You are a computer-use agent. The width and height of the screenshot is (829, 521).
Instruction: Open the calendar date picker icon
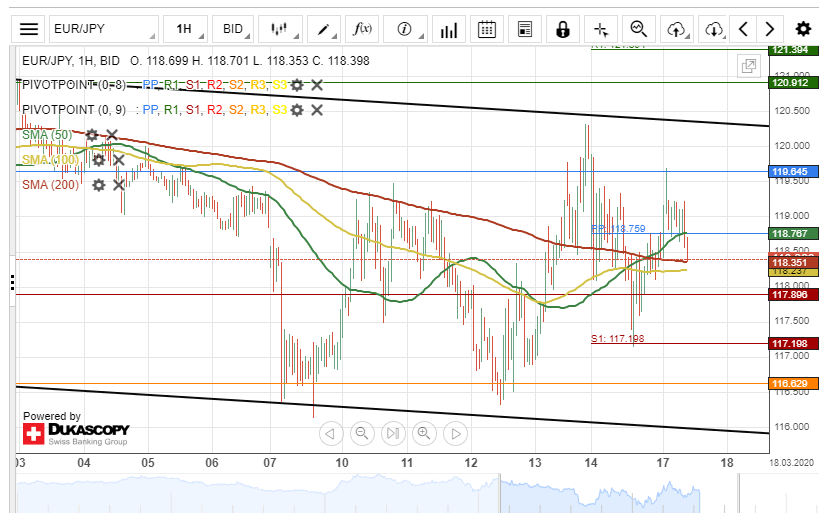[486, 29]
